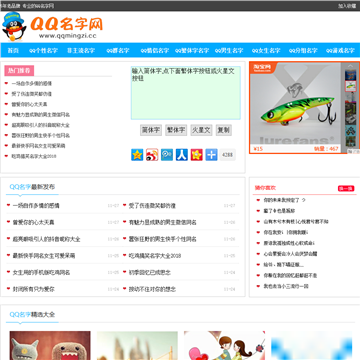This screenshot has width=360, height=360.
Task: Open the cartoon couple with heart thumbnail
Action: click(225, 345)
